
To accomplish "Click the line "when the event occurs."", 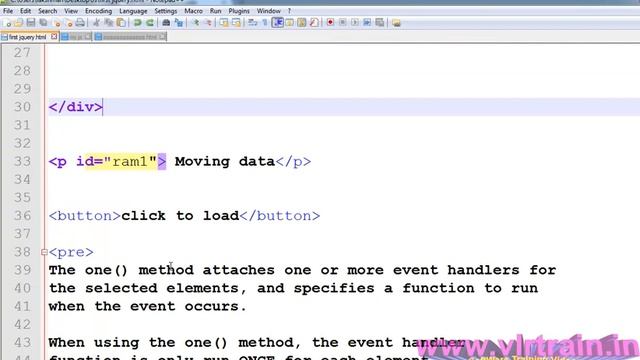I will (x=147, y=307).
